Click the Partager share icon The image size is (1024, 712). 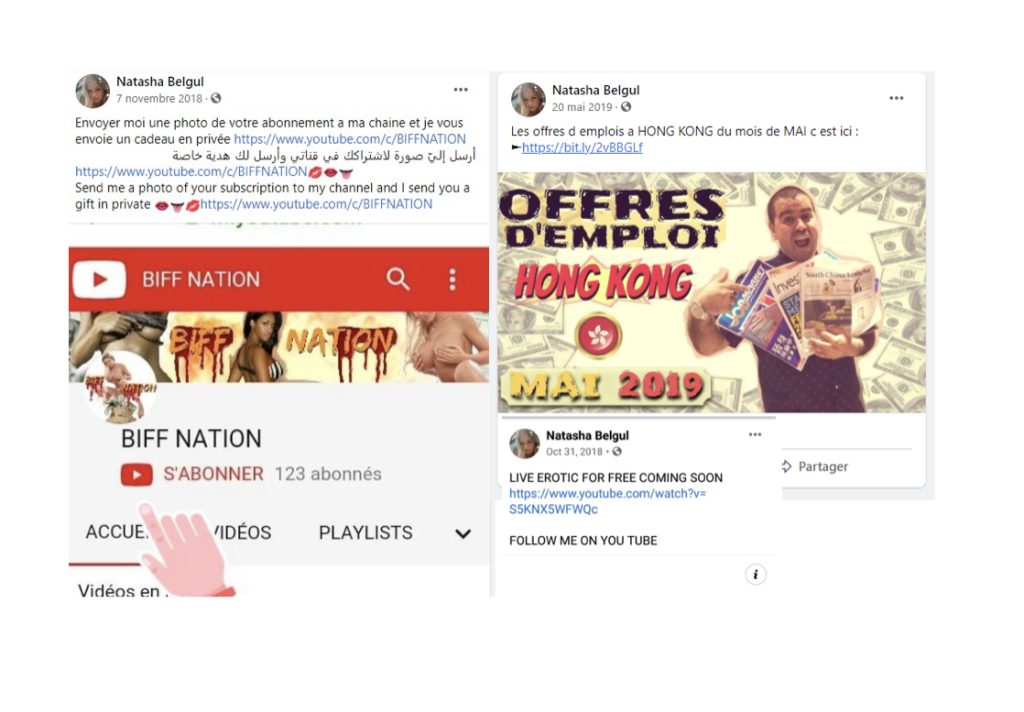pos(786,466)
